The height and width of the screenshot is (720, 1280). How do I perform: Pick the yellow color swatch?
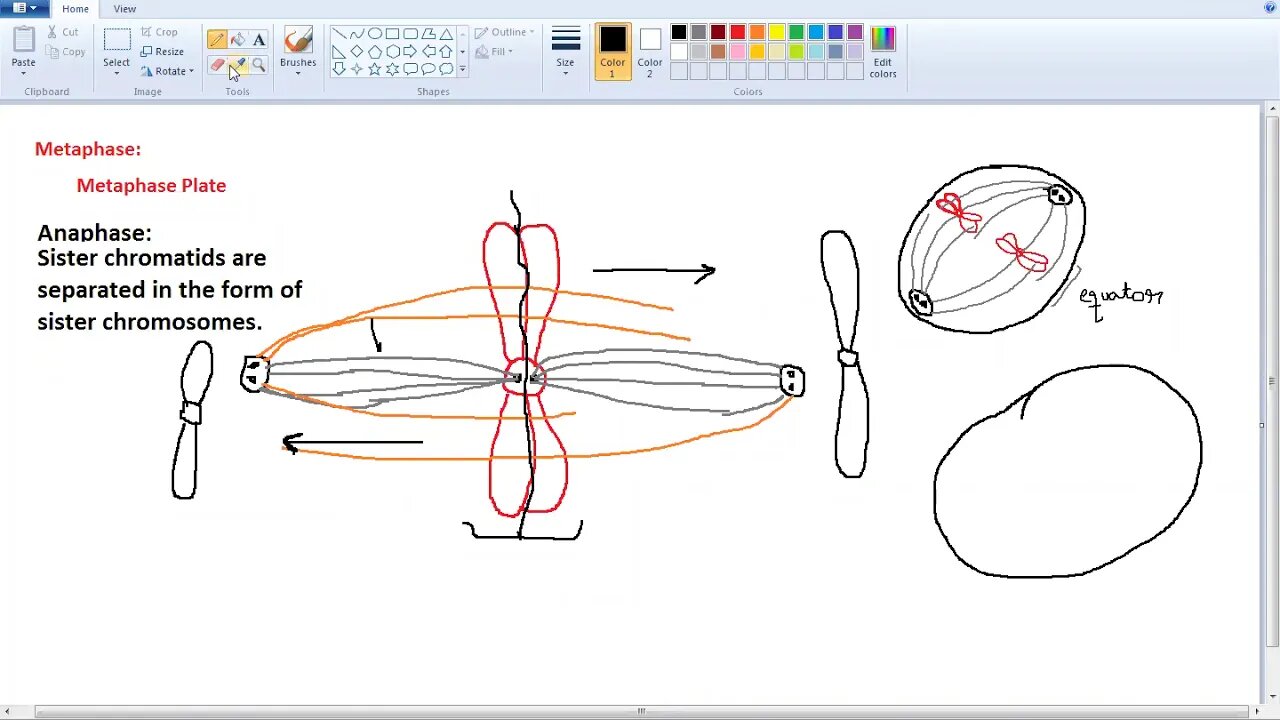(x=777, y=33)
